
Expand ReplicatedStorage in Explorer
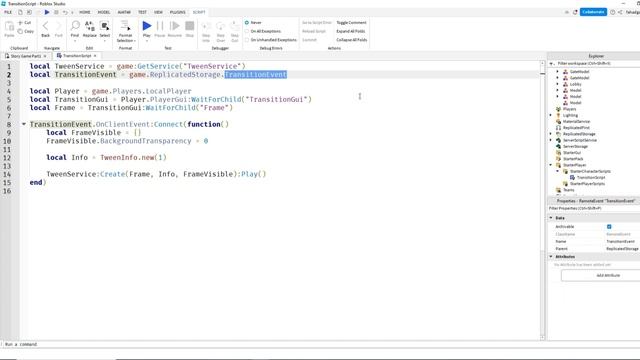[551, 134]
